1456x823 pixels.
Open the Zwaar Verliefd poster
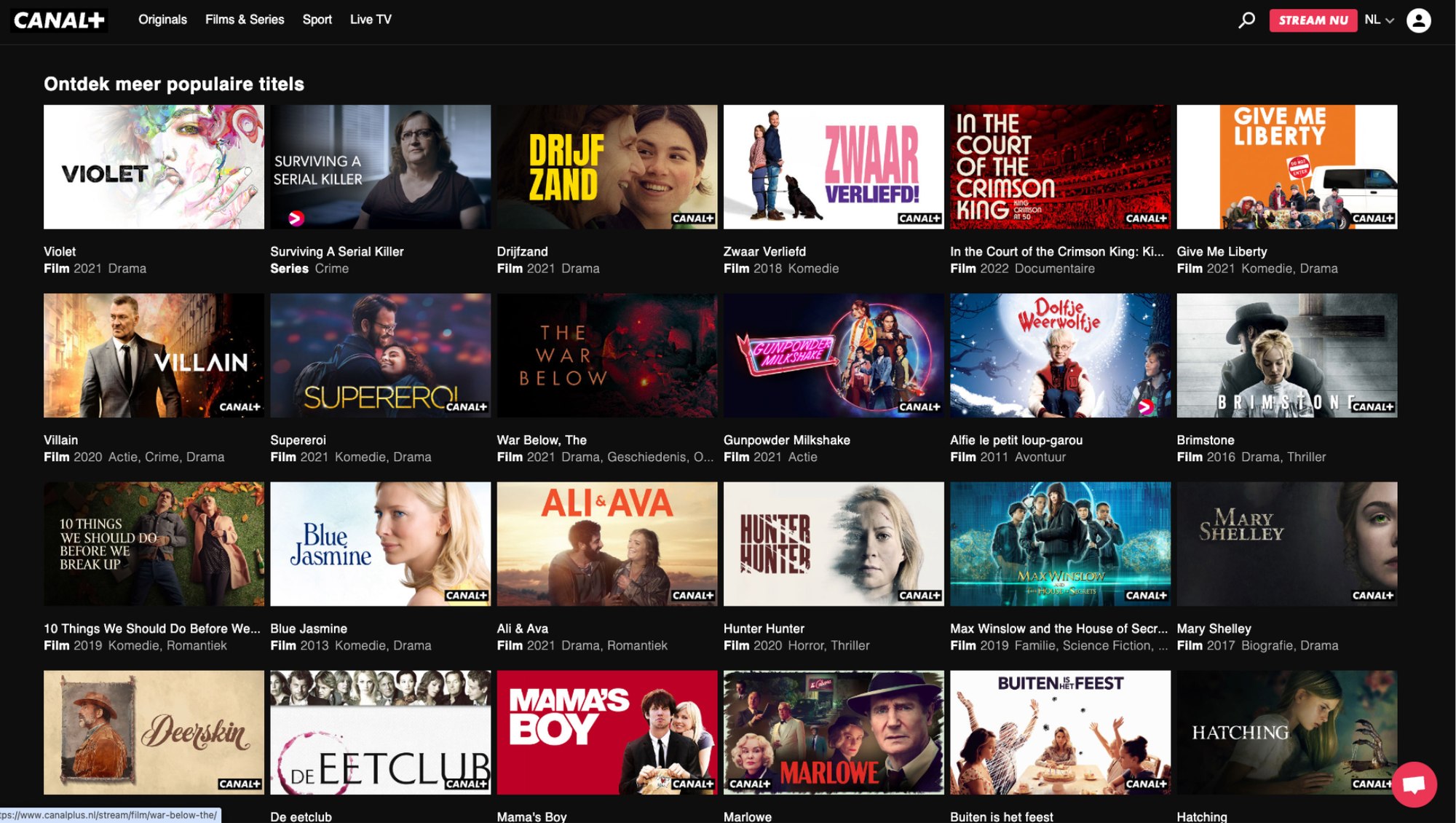click(x=834, y=167)
